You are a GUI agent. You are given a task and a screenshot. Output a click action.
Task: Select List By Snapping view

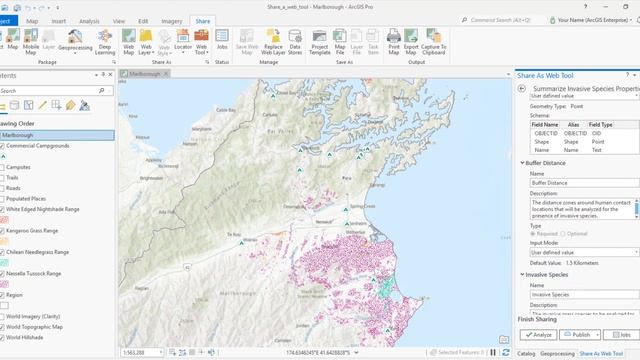click(56, 106)
